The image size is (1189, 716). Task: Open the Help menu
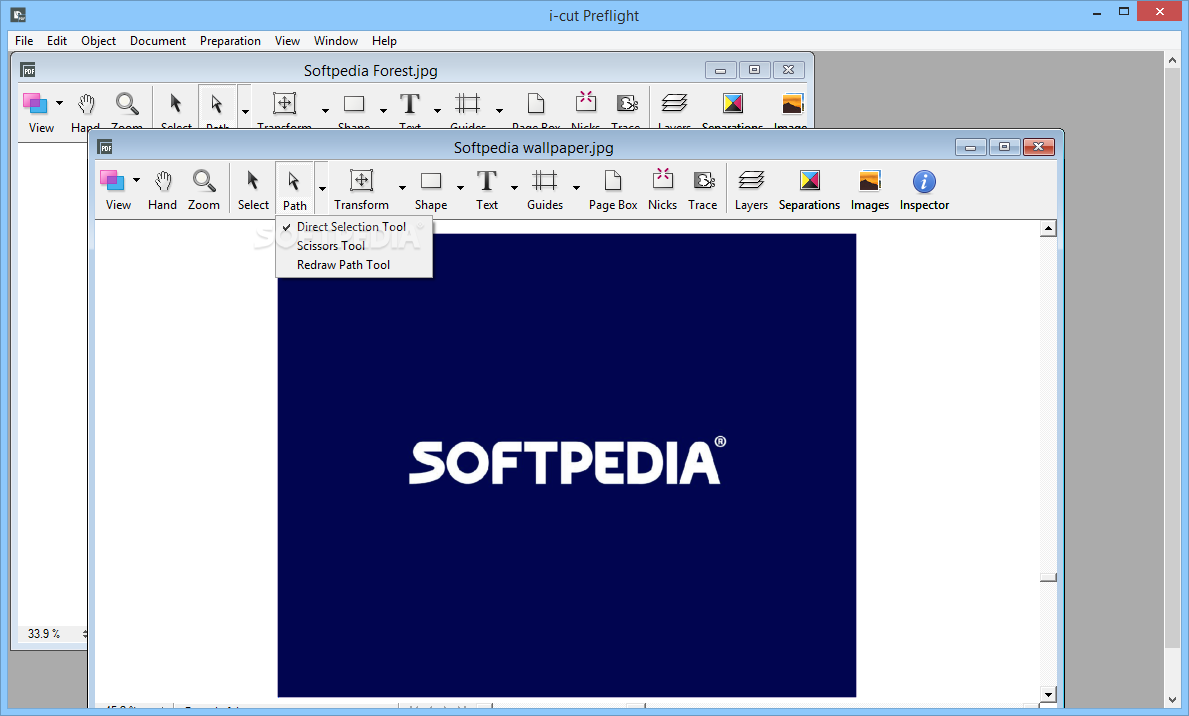click(x=384, y=41)
